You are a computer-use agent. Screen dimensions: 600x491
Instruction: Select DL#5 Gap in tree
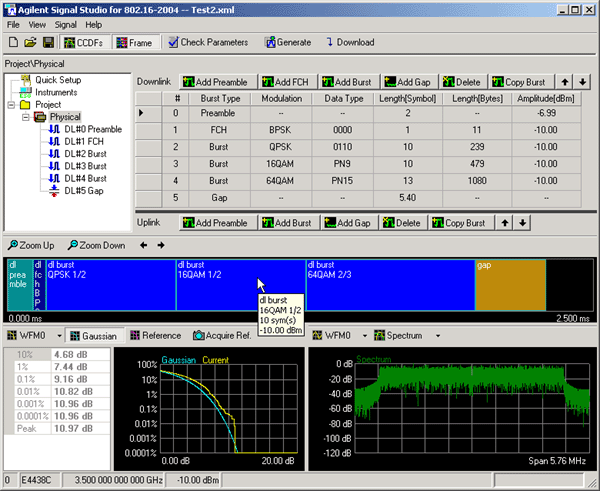84,191
